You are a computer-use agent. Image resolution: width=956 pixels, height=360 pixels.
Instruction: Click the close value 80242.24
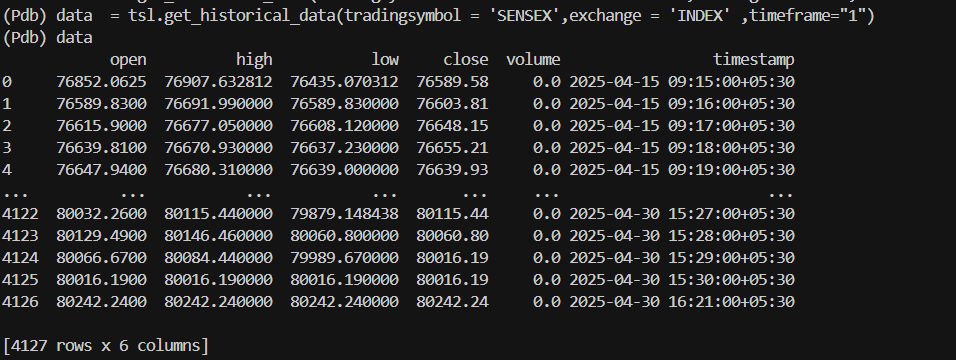click(x=452, y=301)
